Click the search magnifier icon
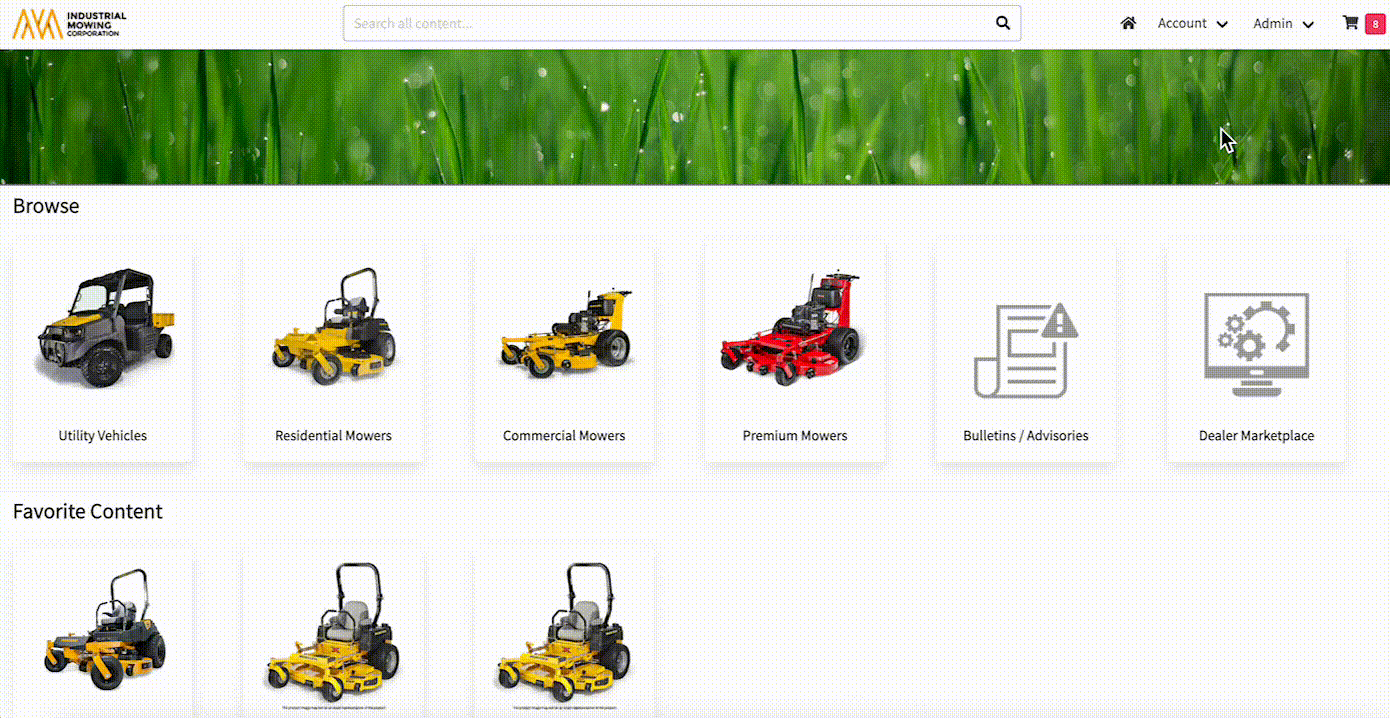 click(1003, 23)
